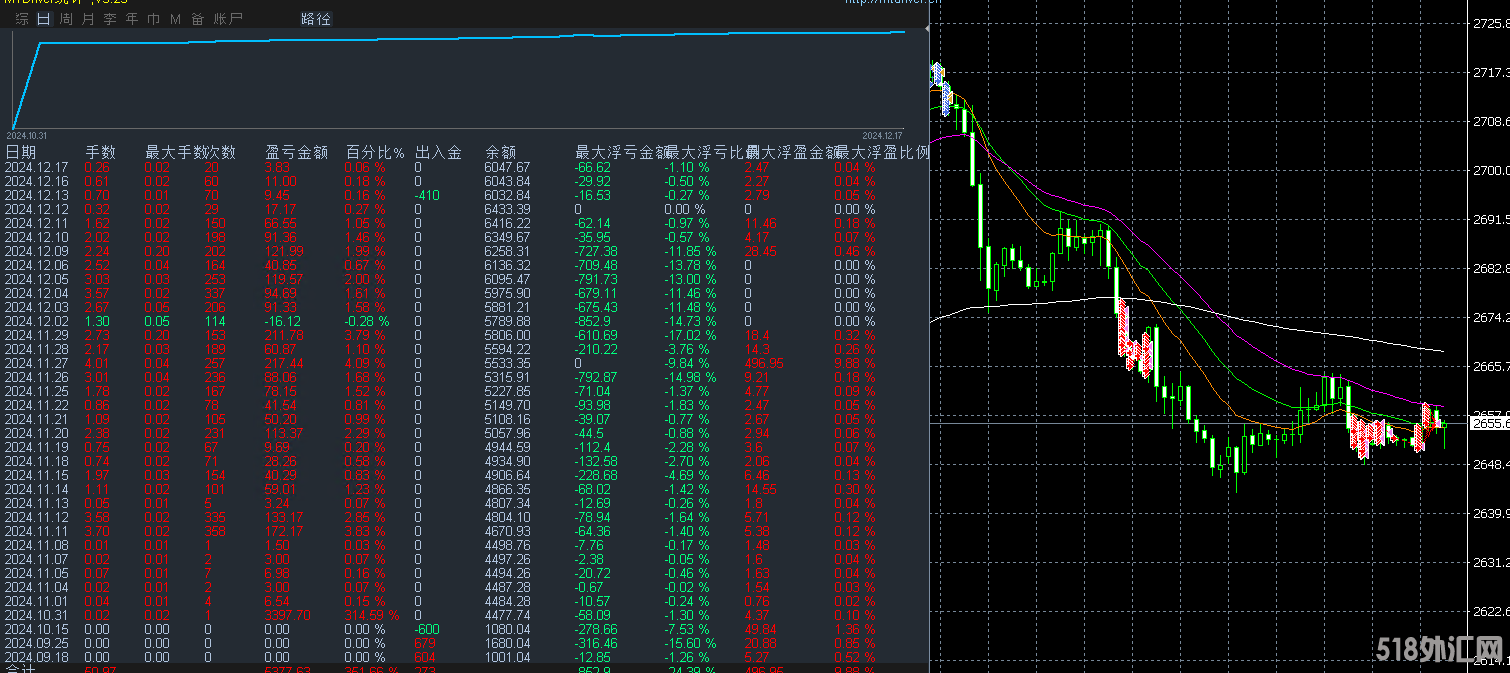The image size is (1510, 673).
Task: Select the M tab
Action: click(x=175, y=19)
